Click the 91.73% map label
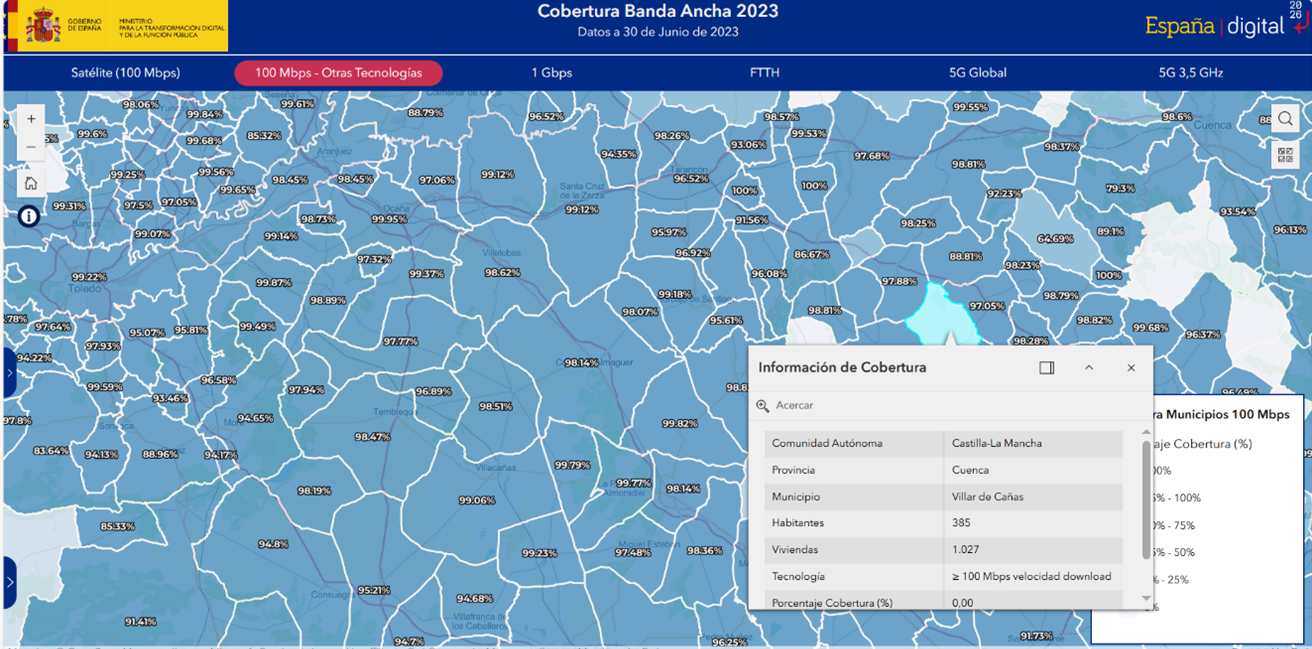1312x649 pixels. pos(1037,636)
